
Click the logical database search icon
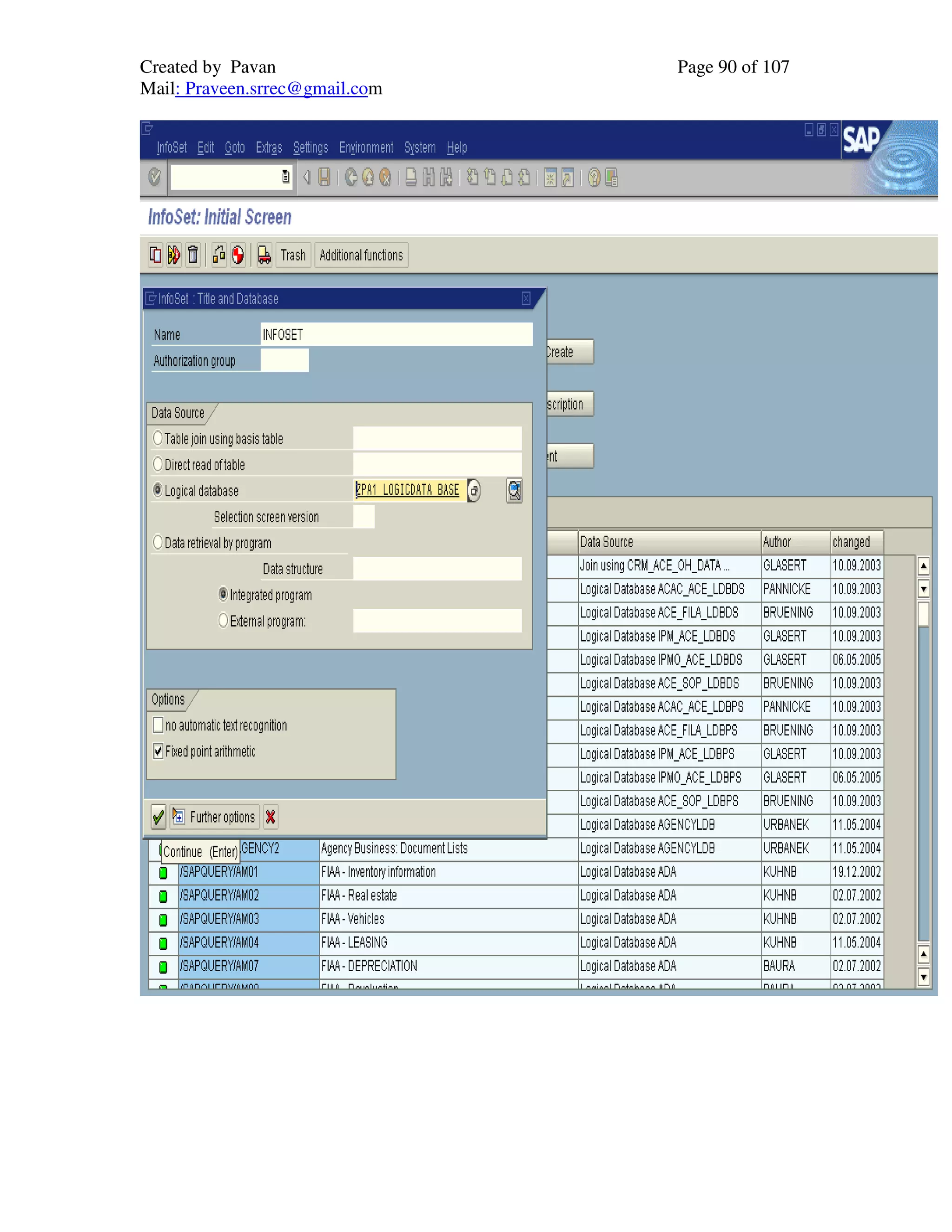click(515, 490)
